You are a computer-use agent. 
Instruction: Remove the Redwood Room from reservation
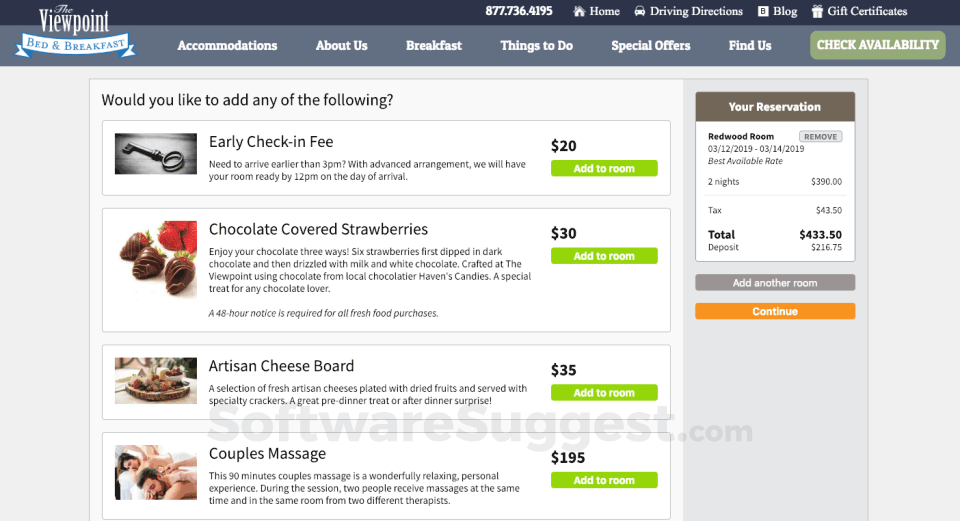[x=820, y=137]
